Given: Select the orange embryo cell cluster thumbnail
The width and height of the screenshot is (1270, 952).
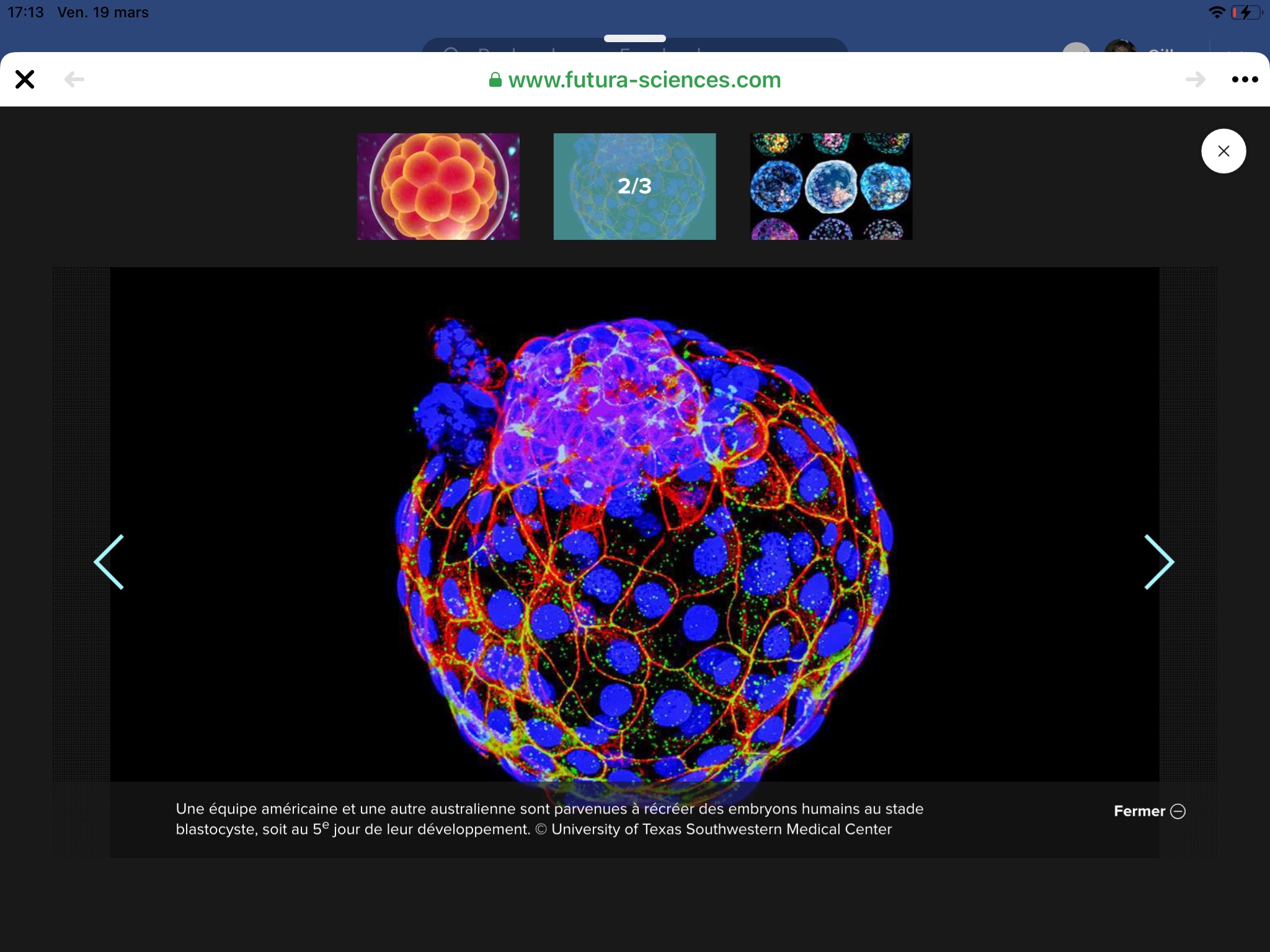Looking at the screenshot, I should click(438, 186).
